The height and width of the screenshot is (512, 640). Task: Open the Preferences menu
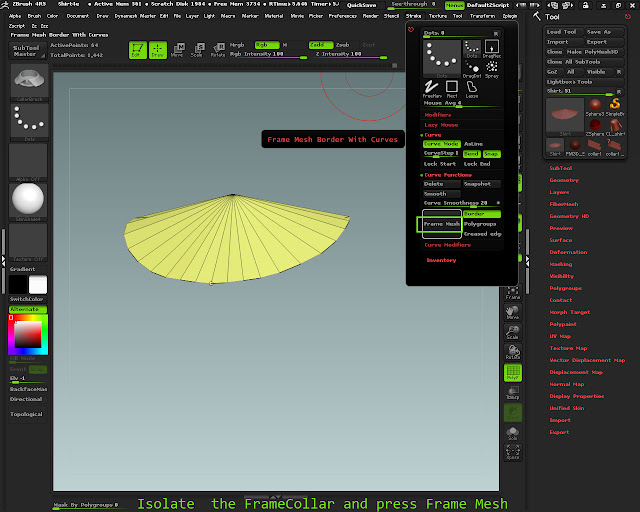coord(342,16)
